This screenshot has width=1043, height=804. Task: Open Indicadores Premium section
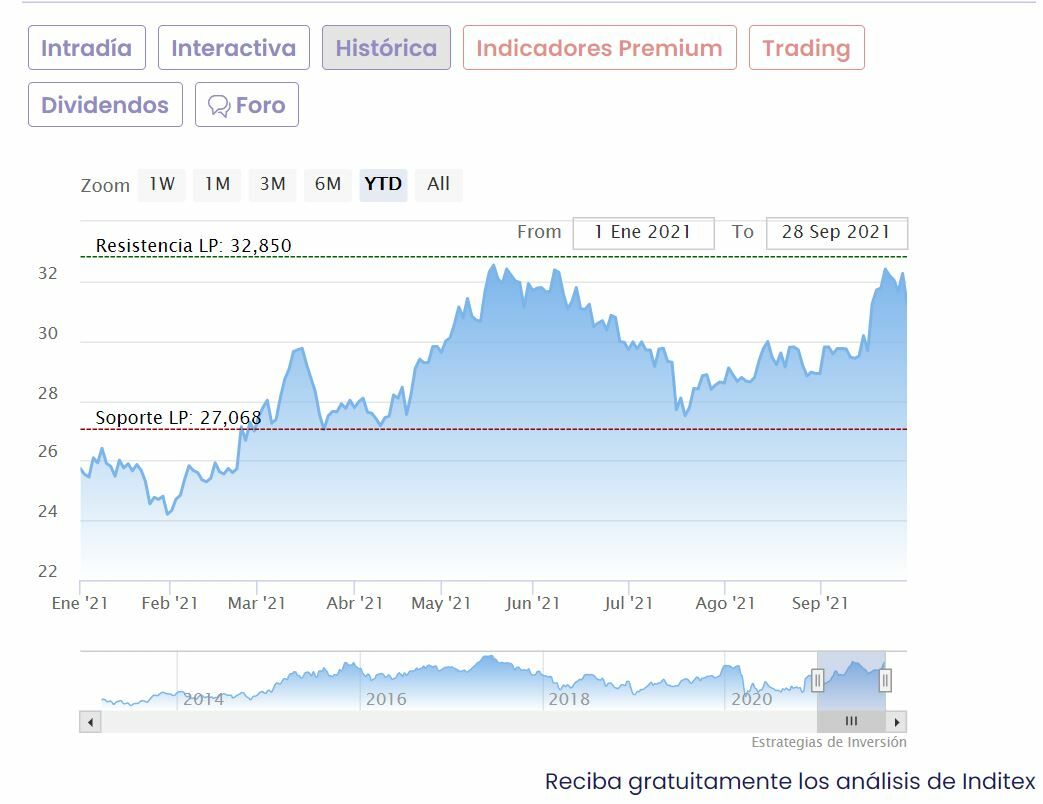(x=599, y=48)
